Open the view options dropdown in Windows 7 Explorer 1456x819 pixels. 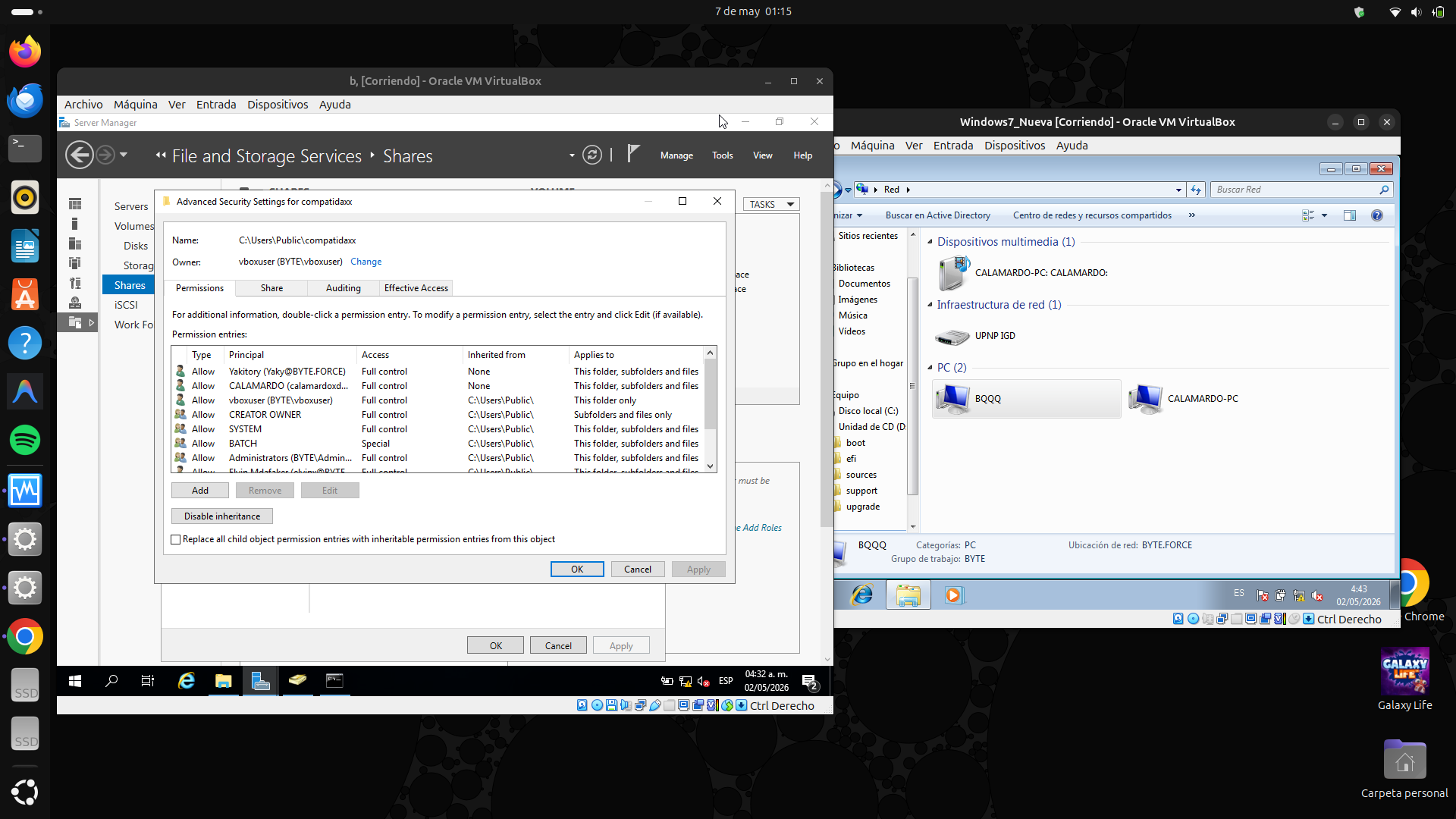[x=1325, y=215]
